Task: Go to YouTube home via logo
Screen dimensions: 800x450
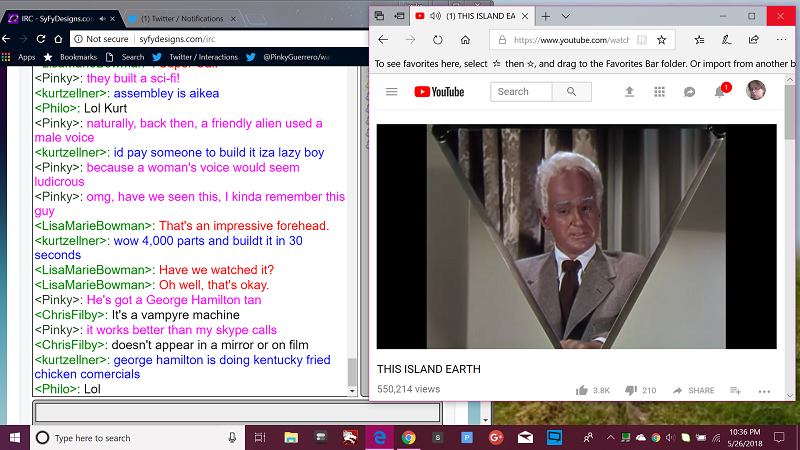Action: pyautogui.click(x=439, y=92)
